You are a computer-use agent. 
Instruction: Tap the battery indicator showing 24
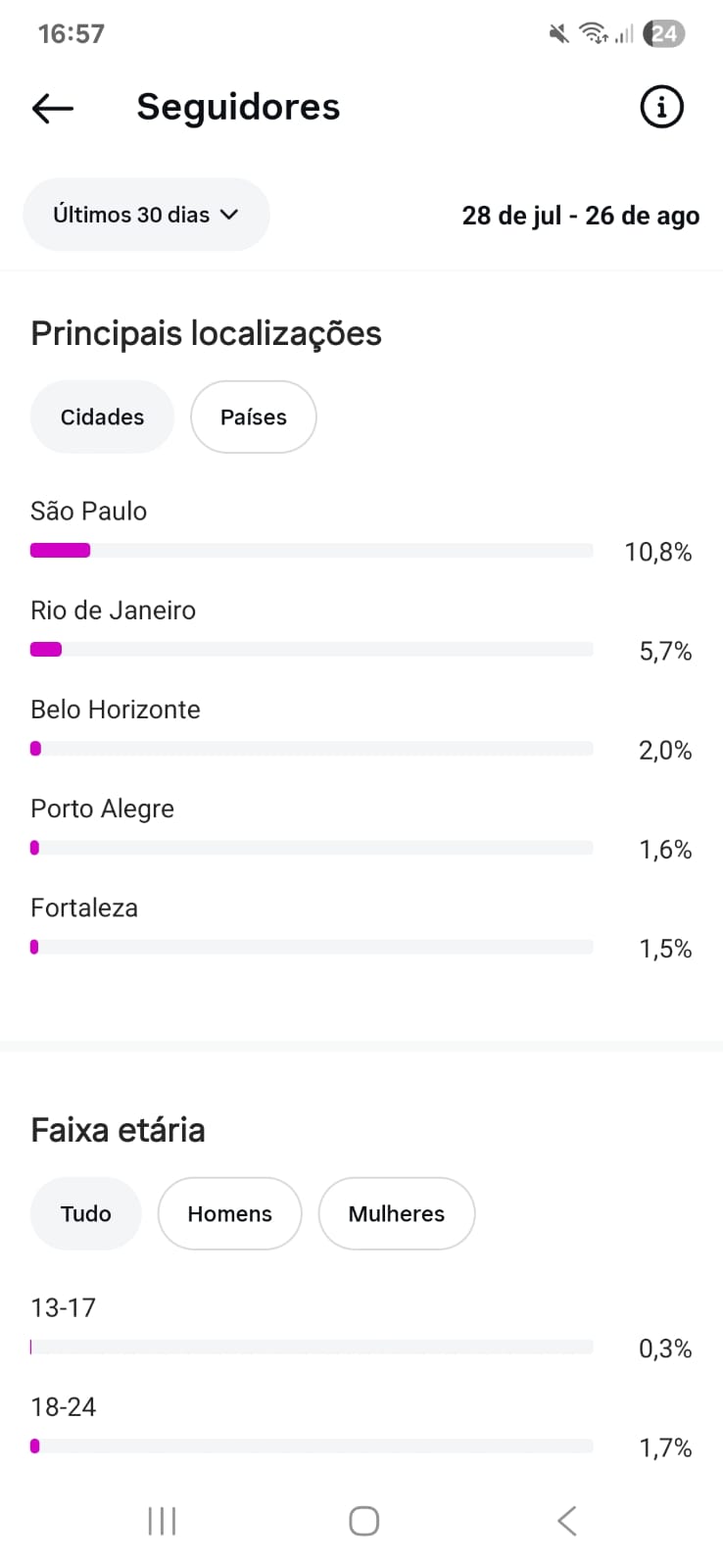(664, 34)
